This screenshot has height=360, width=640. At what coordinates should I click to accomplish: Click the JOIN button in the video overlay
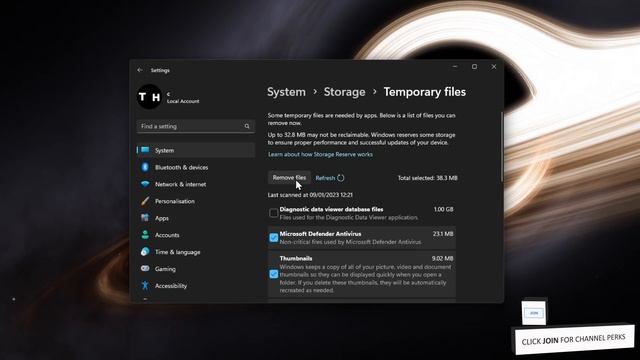[533, 313]
